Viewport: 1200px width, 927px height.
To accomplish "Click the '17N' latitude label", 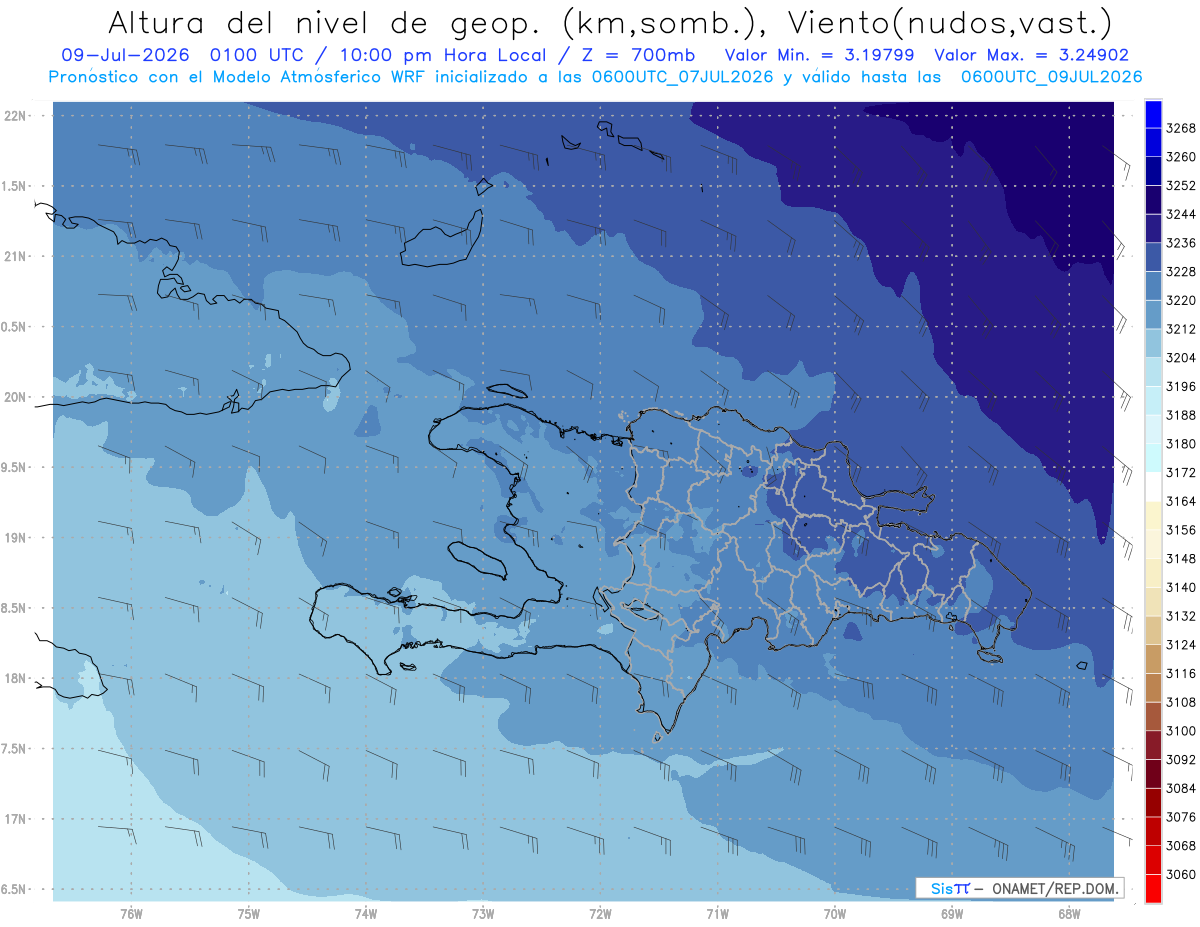I will pyautogui.click(x=17, y=819).
